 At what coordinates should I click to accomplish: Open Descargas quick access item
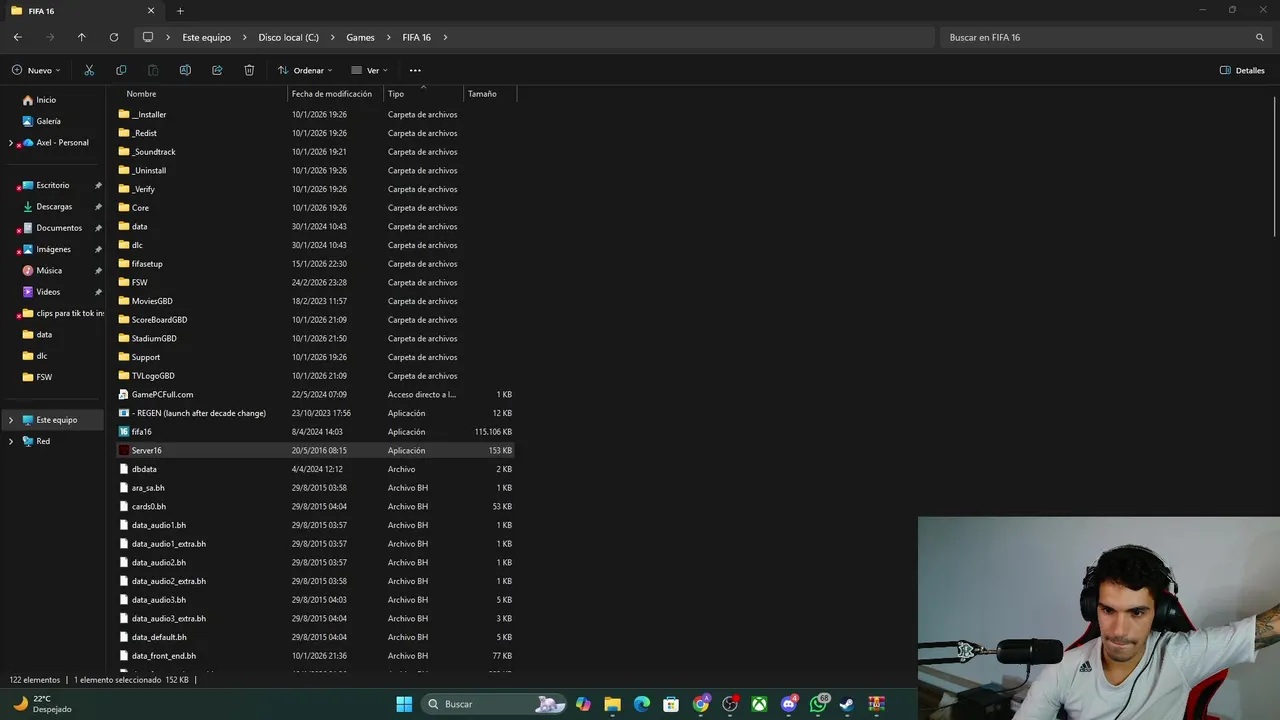coord(54,207)
